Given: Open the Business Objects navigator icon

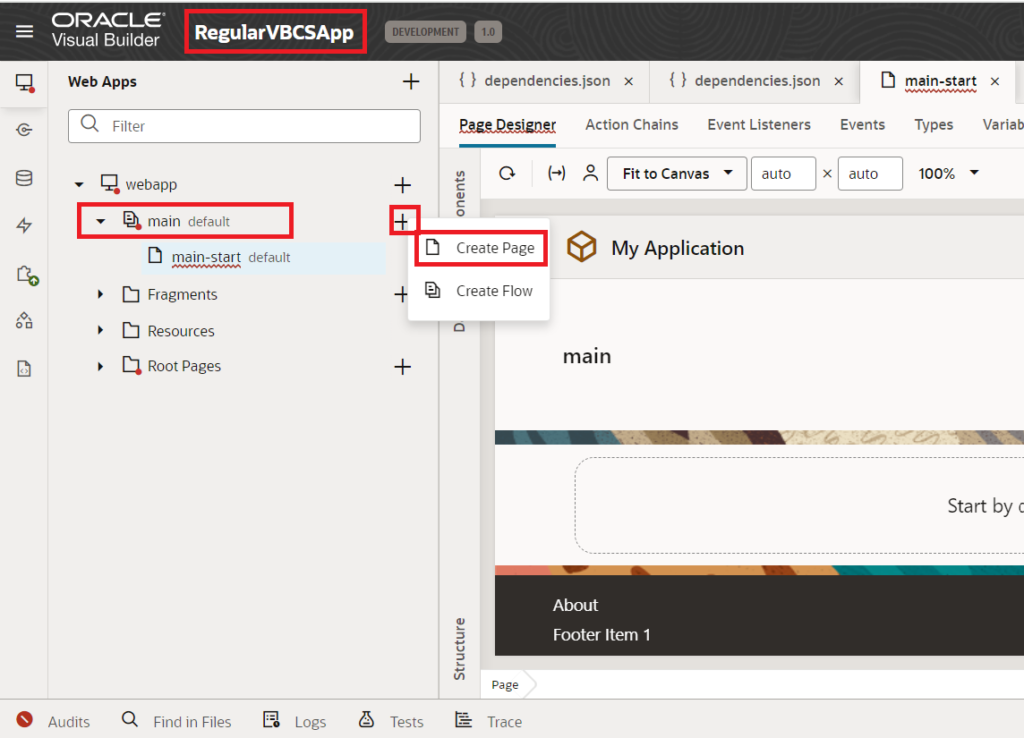Looking at the screenshot, I should pyautogui.click(x=24, y=177).
